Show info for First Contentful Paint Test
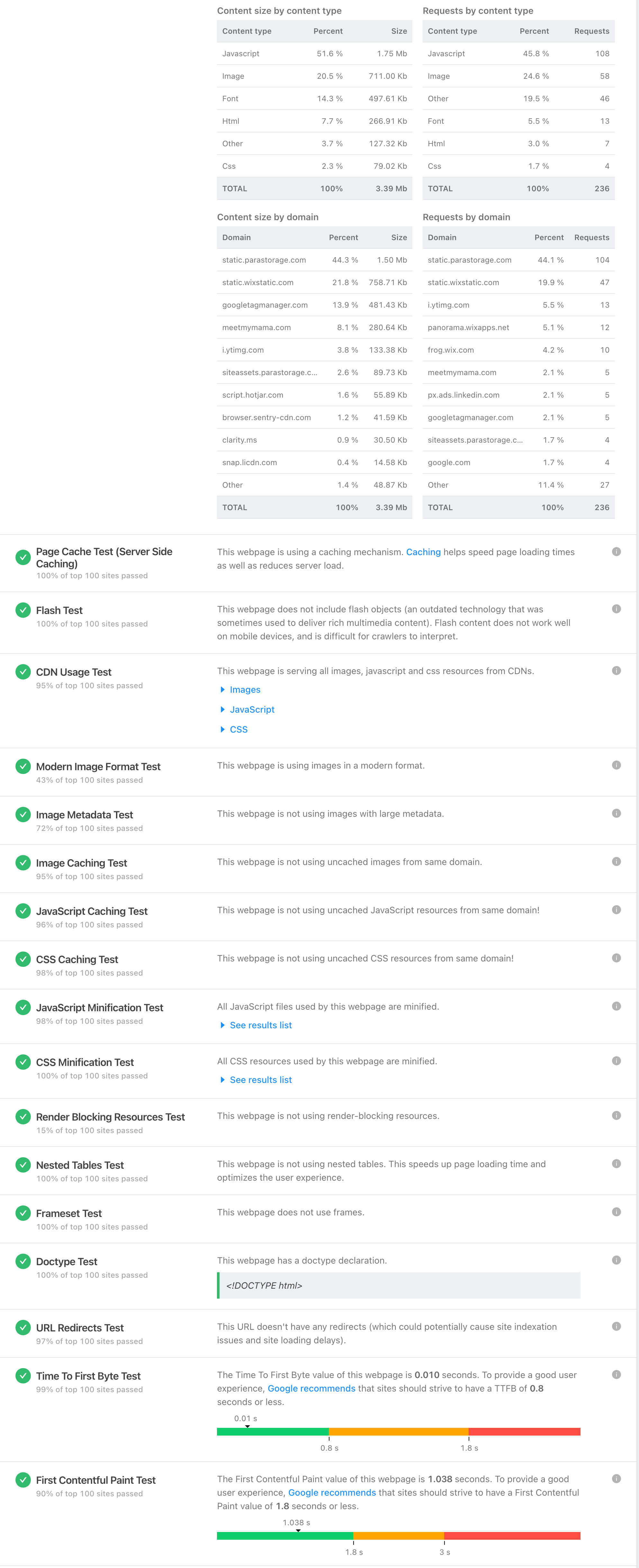Image resolution: width=639 pixels, height=1568 pixels. (x=616, y=1479)
